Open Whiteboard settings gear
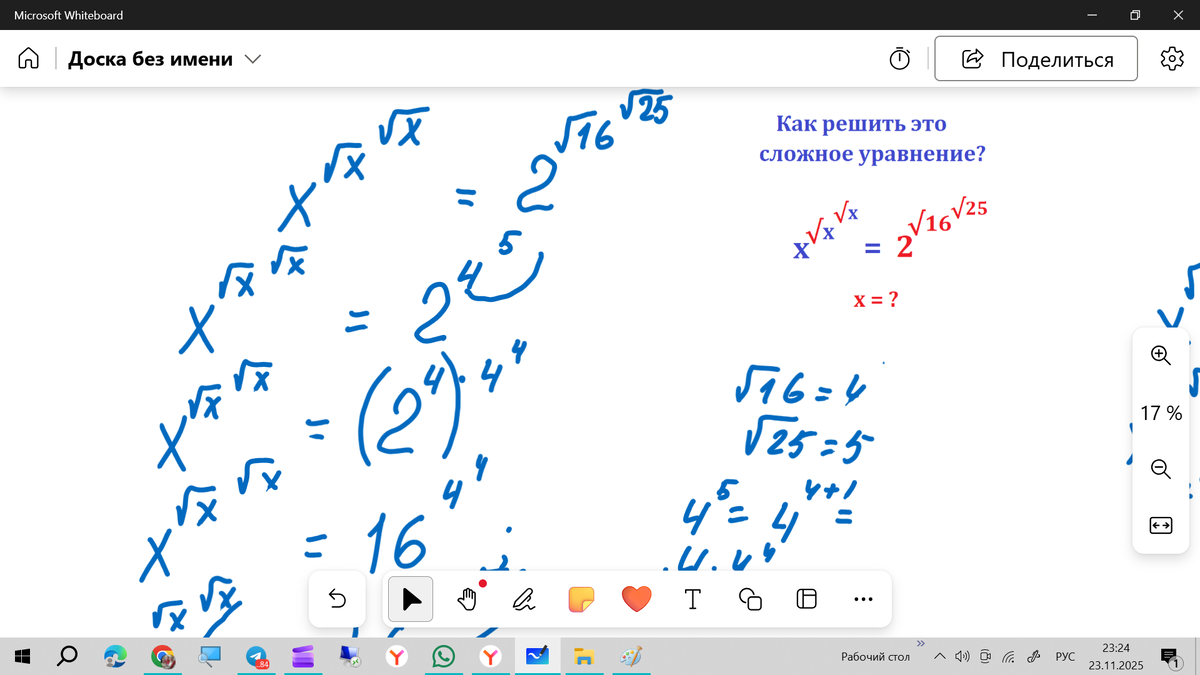1200x675 pixels. [x=1171, y=59]
